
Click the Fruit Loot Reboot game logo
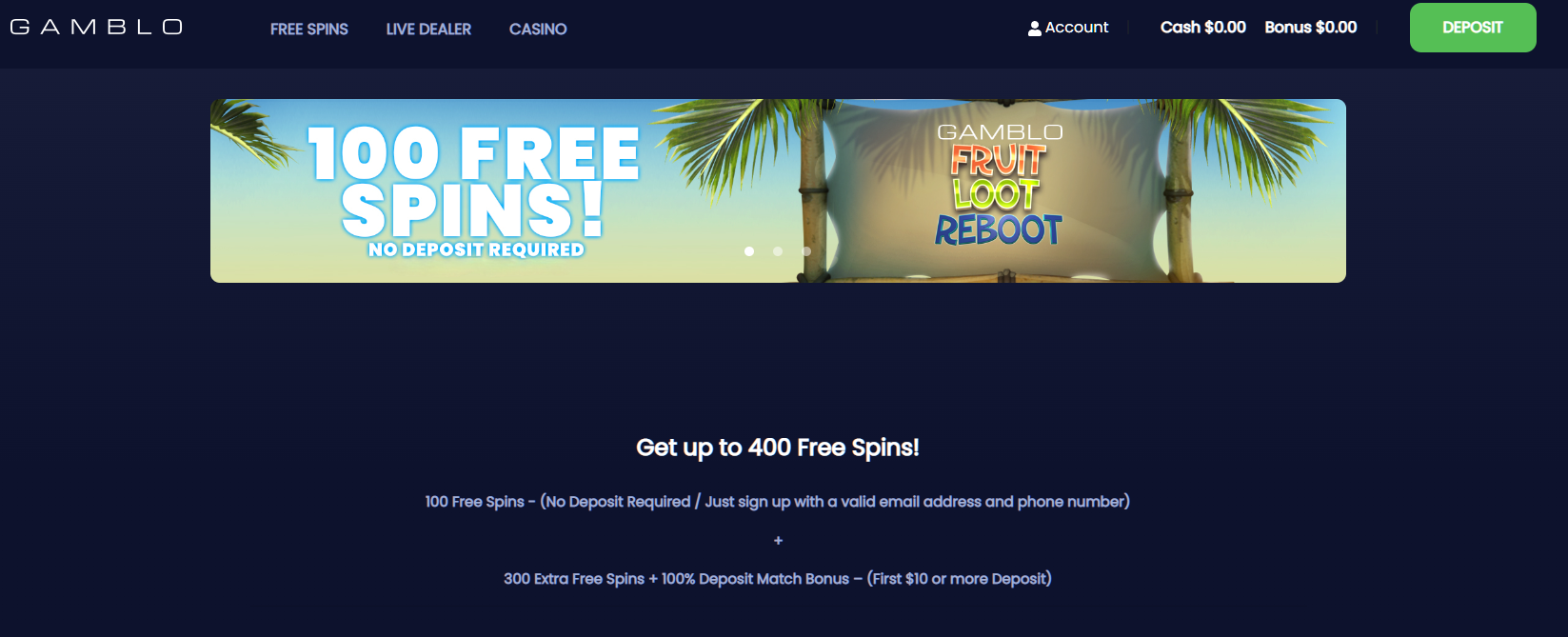tap(998, 195)
